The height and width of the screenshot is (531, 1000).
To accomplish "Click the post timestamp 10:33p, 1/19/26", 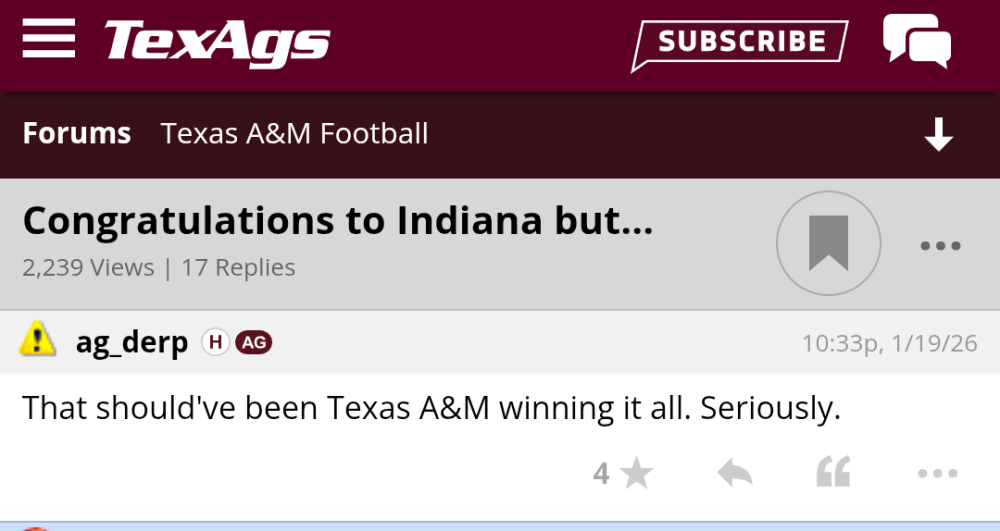I will [889, 344].
